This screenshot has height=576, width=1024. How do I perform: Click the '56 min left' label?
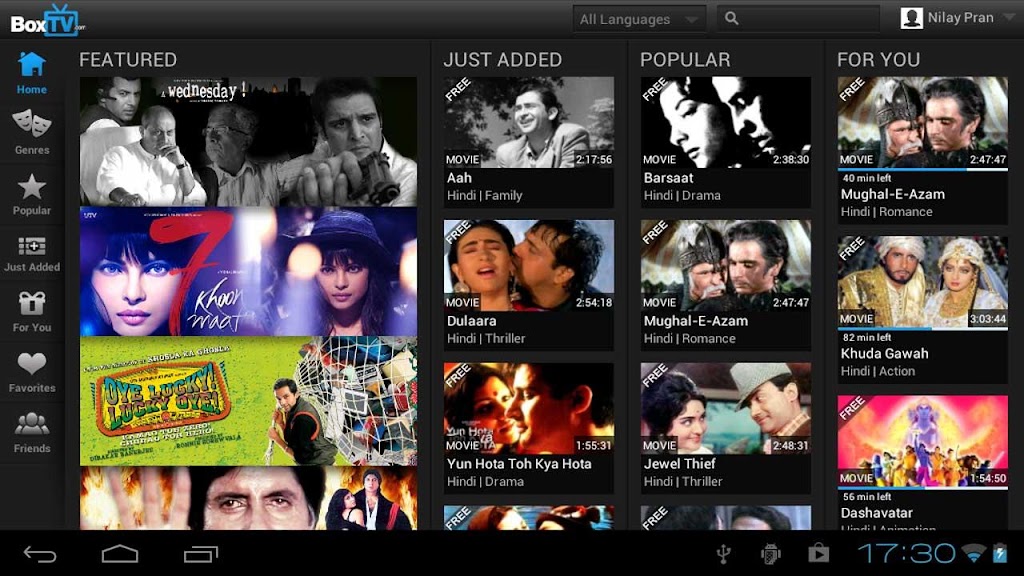coord(867,497)
